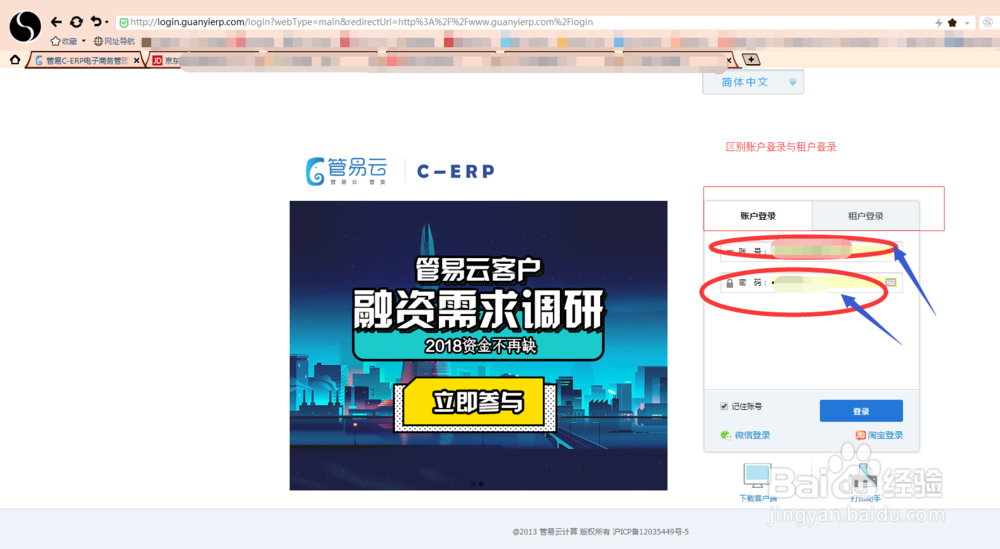This screenshot has width=1000, height=549.
Task: Click the Sogou search box icon
Action: (x=988, y=22)
